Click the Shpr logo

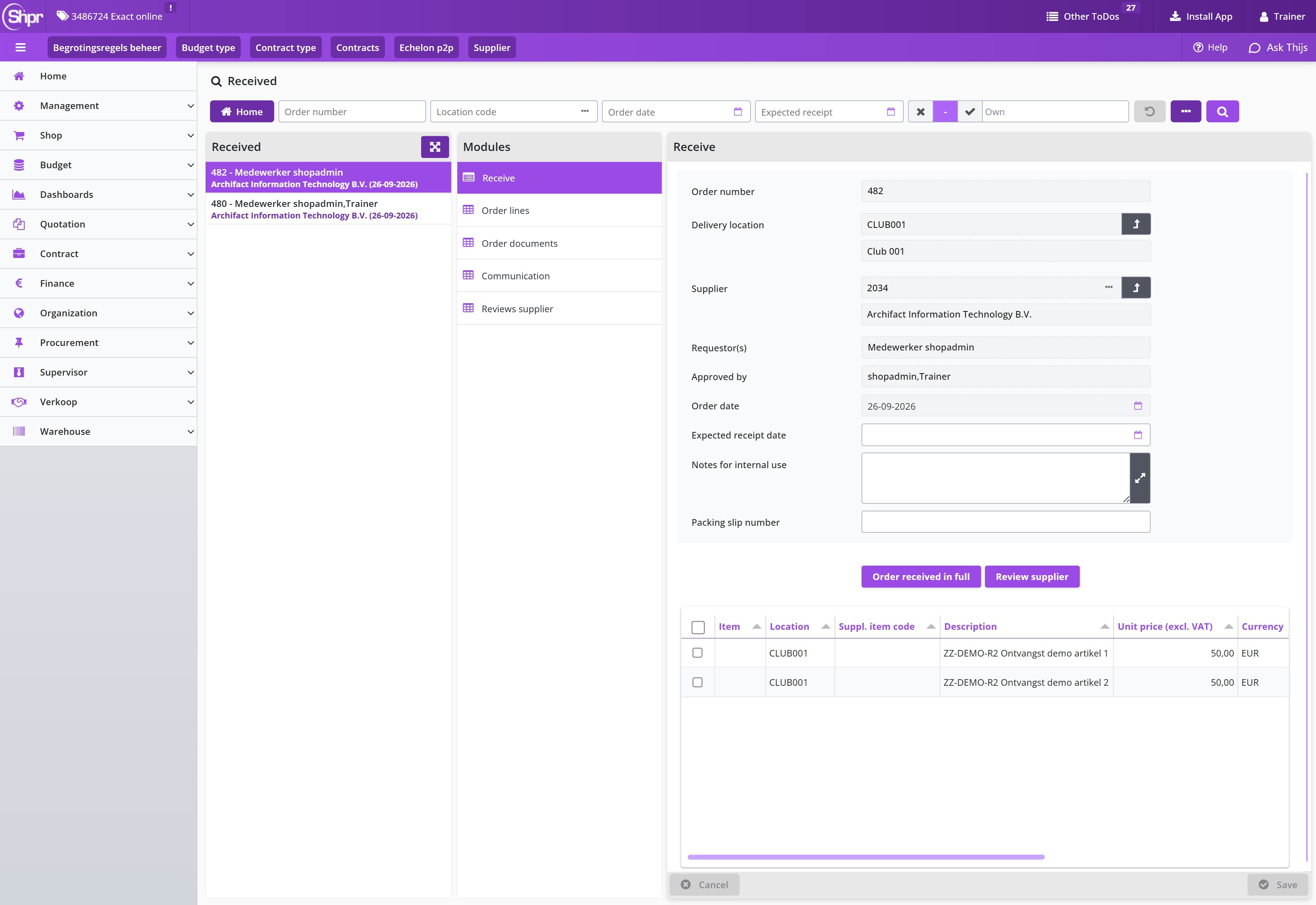point(23,16)
